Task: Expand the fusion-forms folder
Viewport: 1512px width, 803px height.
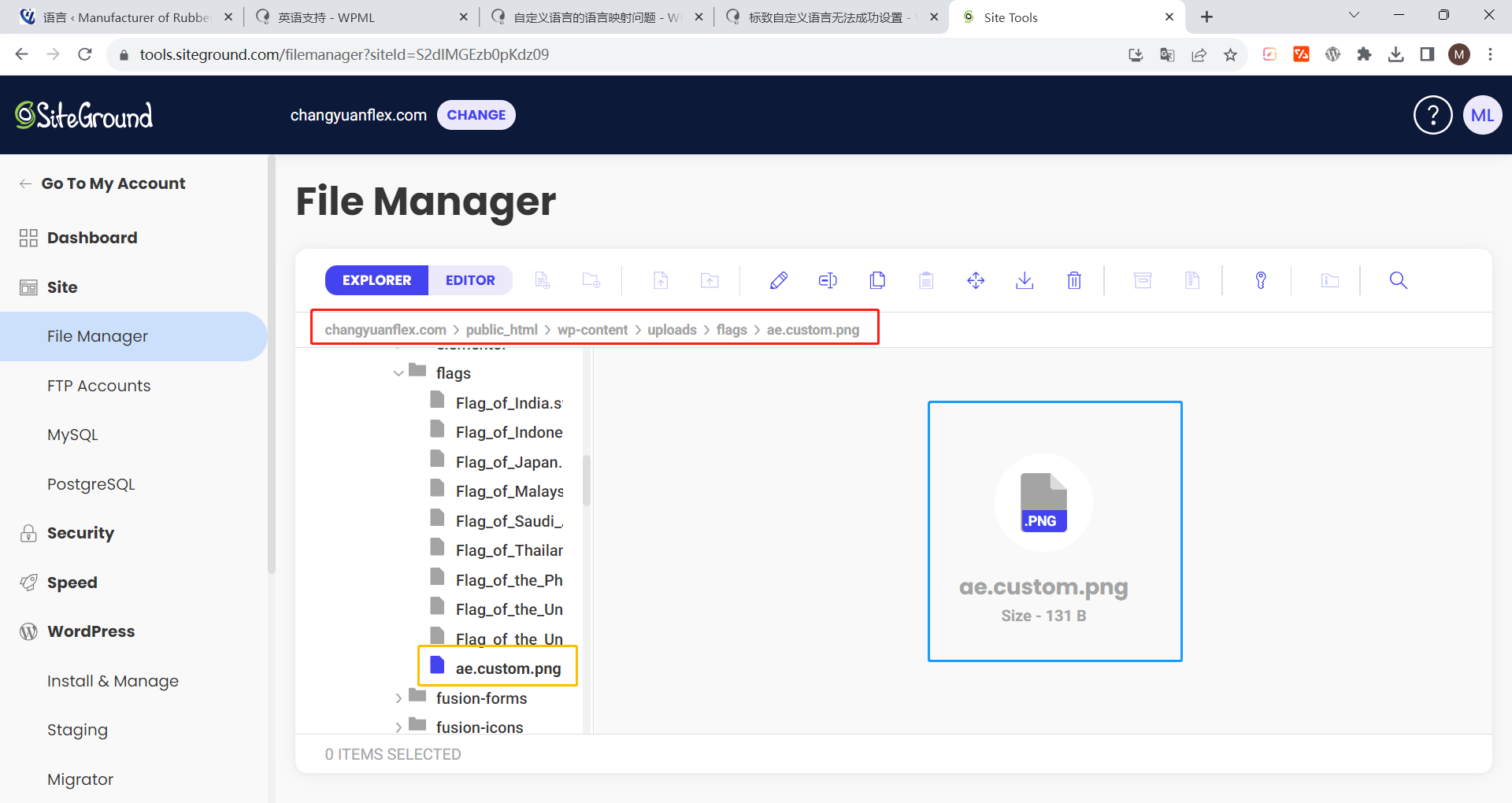Action: (398, 698)
